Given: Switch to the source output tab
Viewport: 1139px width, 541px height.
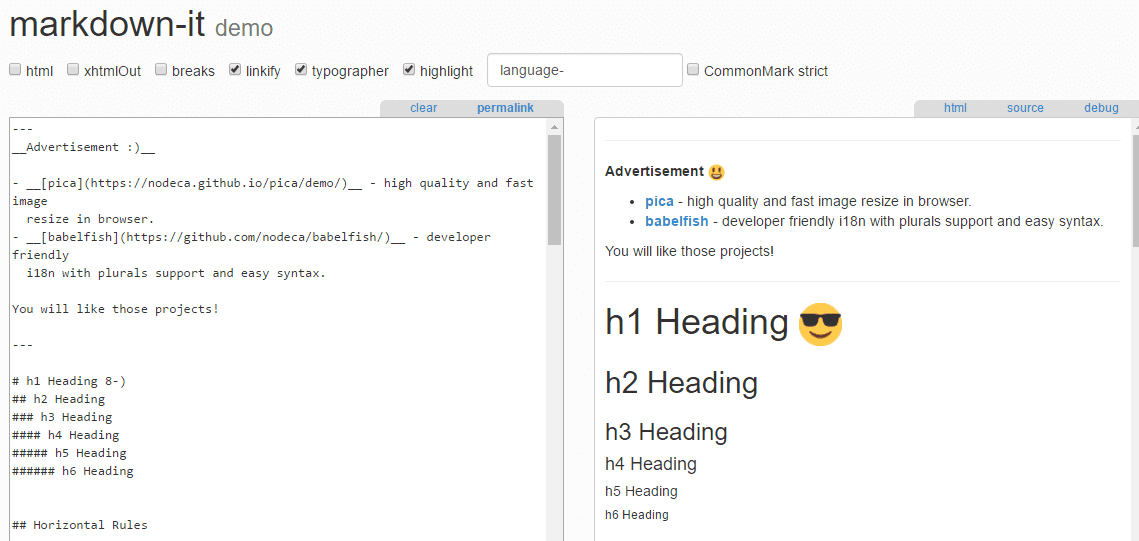Looking at the screenshot, I should pos(1025,108).
